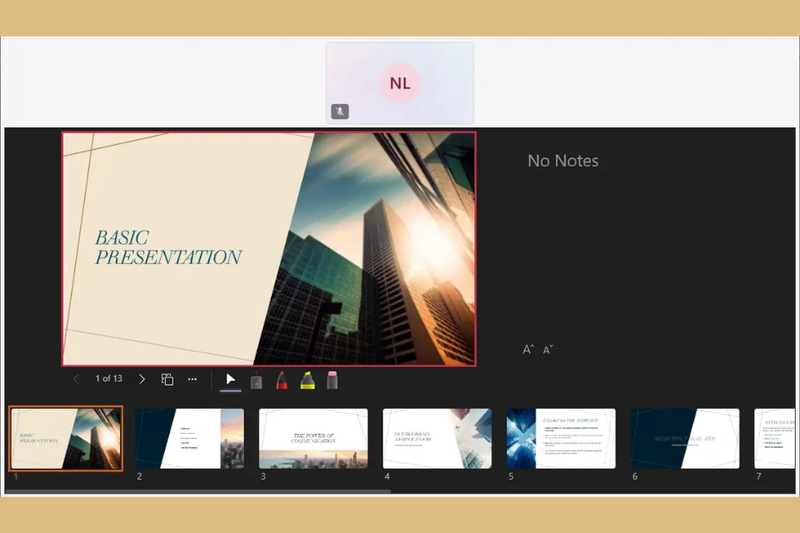Click the muted microphone icon on NL tile
The image size is (800, 533).
(x=340, y=111)
